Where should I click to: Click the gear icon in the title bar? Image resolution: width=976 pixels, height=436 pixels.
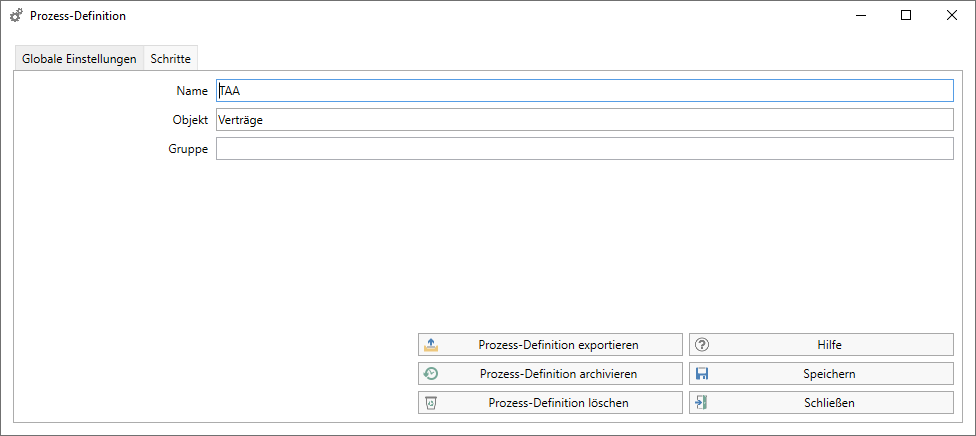pos(17,16)
